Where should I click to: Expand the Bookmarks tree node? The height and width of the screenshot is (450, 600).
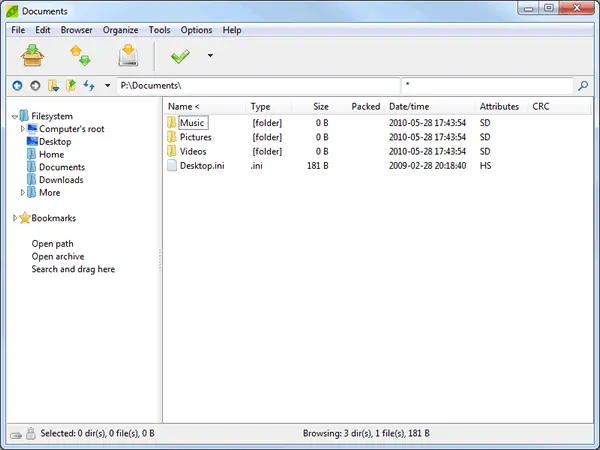[15, 218]
